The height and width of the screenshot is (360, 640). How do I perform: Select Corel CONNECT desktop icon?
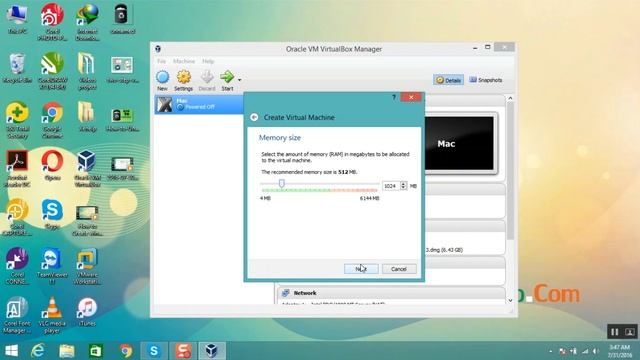pyautogui.click(x=17, y=266)
